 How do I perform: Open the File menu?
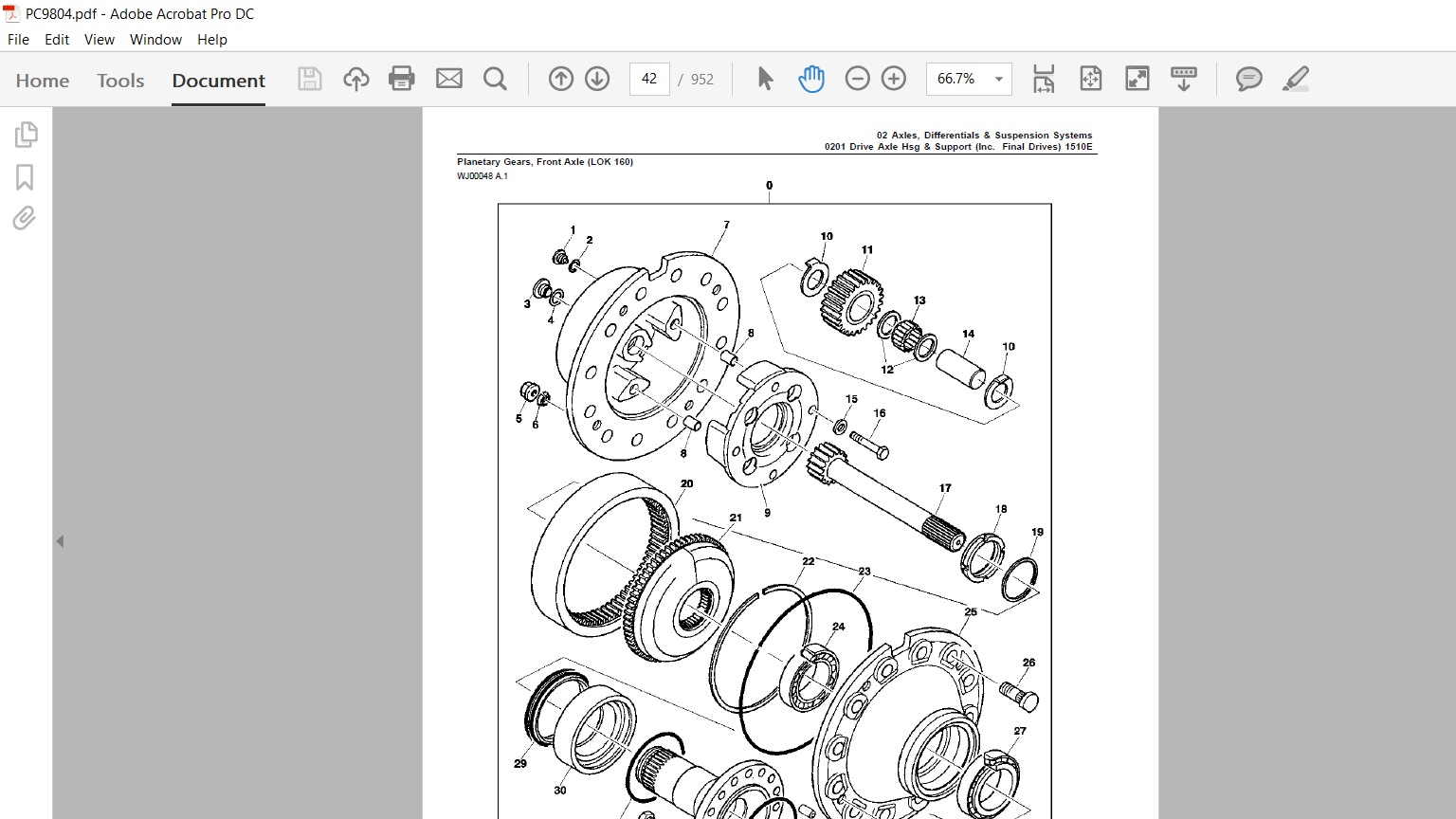[x=18, y=40]
